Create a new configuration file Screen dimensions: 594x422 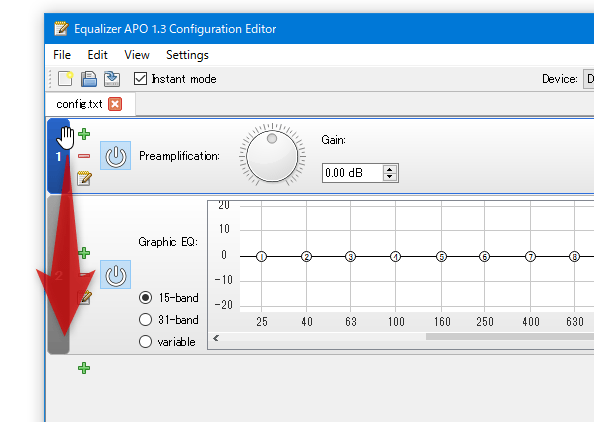65,79
